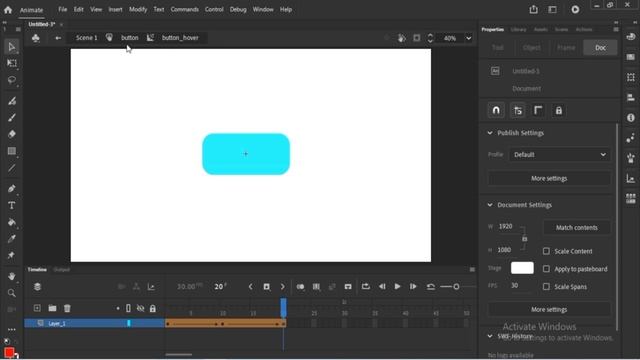The width and height of the screenshot is (640, 360).
Task: Click the New Layer icon
Action: pyautogui.click(x=37, y=308)
